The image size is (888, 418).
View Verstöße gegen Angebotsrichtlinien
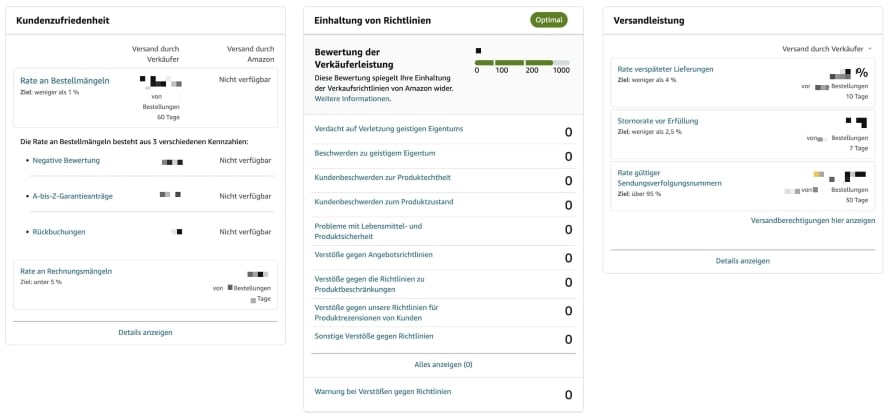click(x=373, y=254)
